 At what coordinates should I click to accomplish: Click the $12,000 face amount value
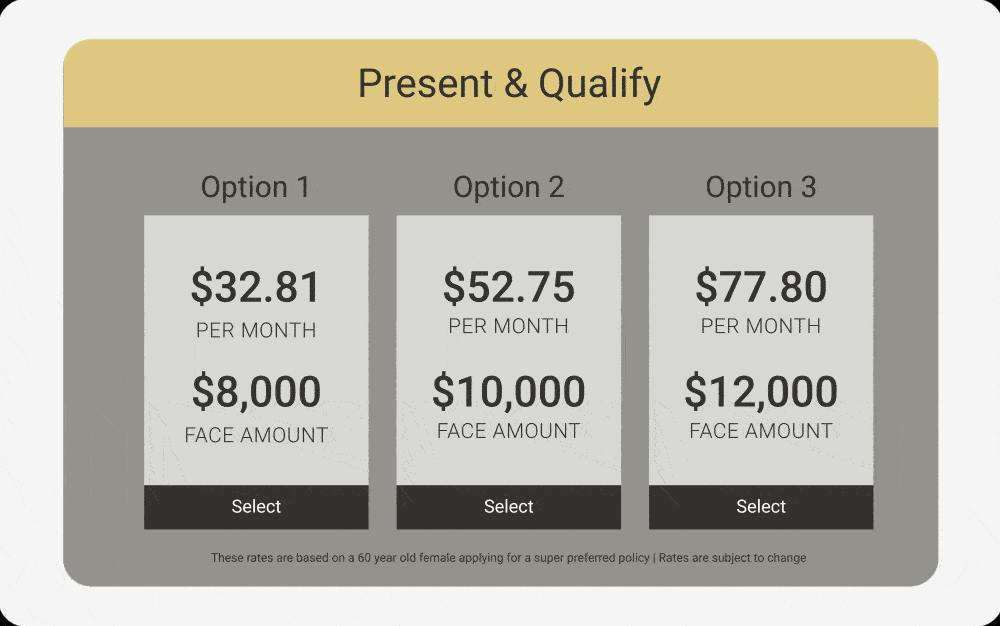point(761,391)
